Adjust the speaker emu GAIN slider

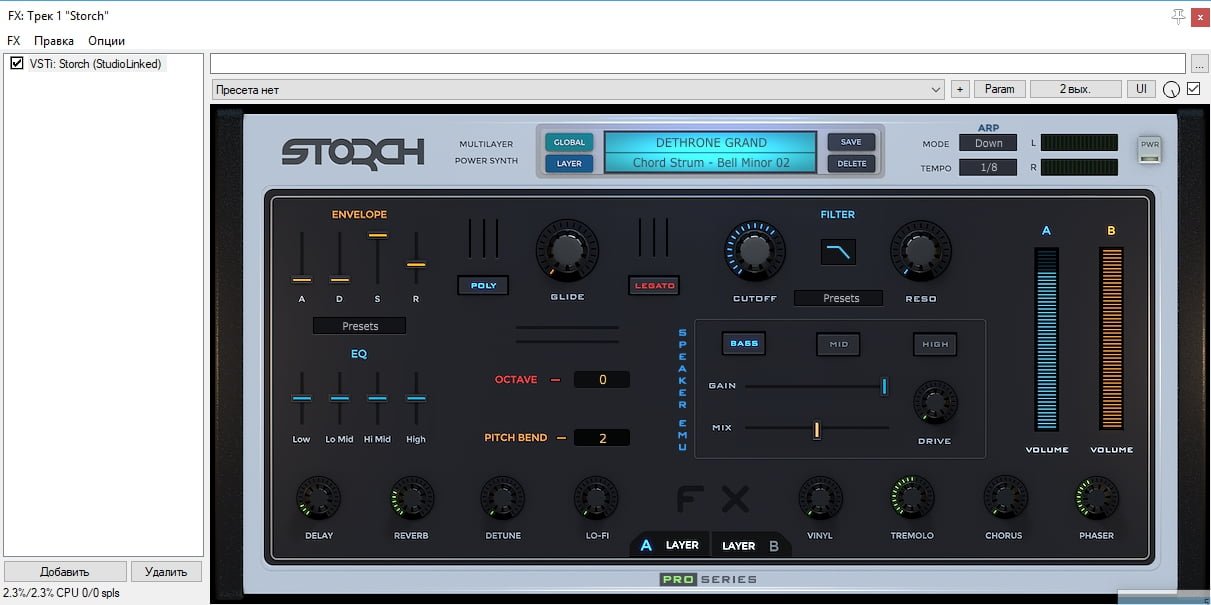coord(884,386)
